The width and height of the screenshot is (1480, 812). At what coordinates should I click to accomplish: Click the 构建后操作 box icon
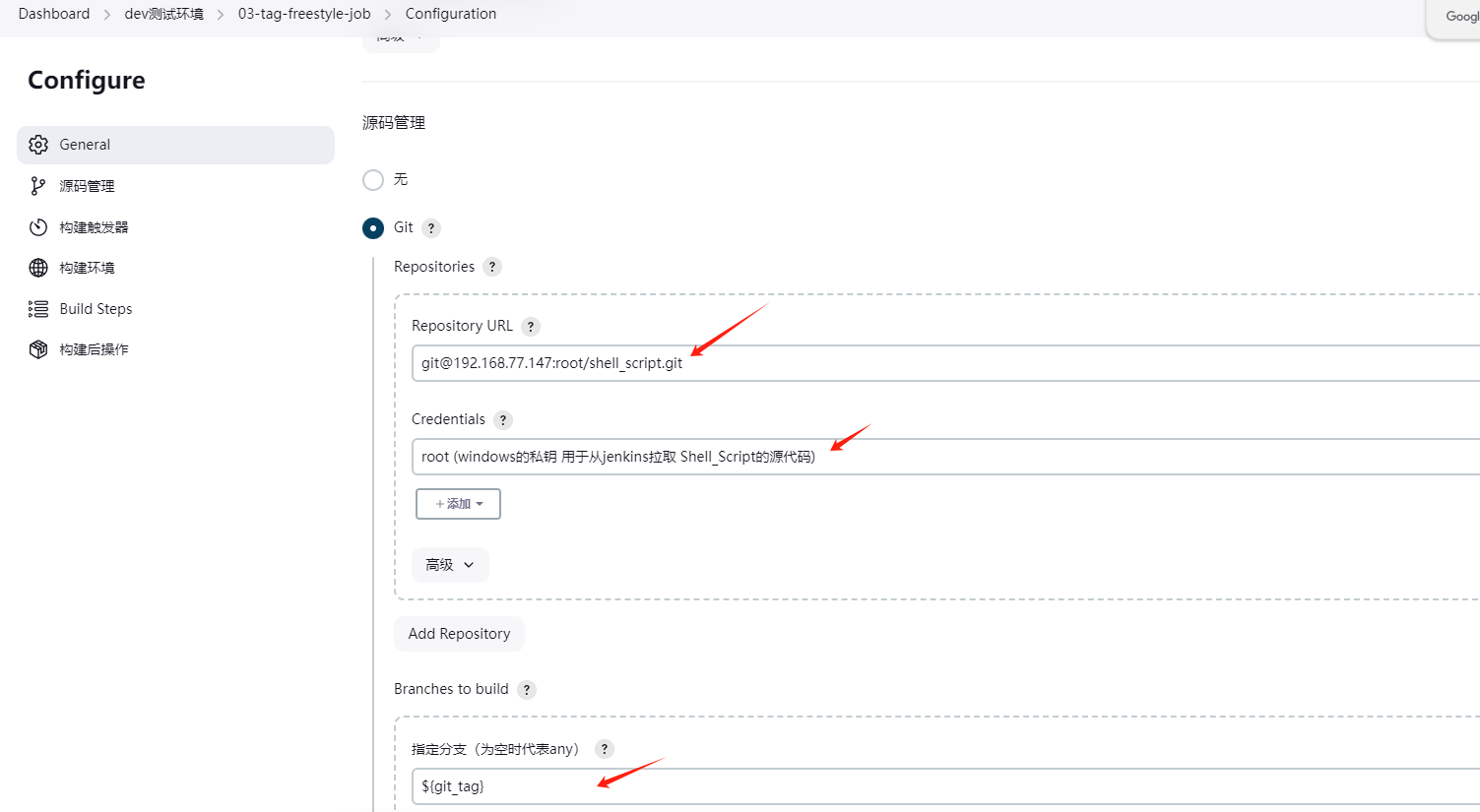point(38,349)
